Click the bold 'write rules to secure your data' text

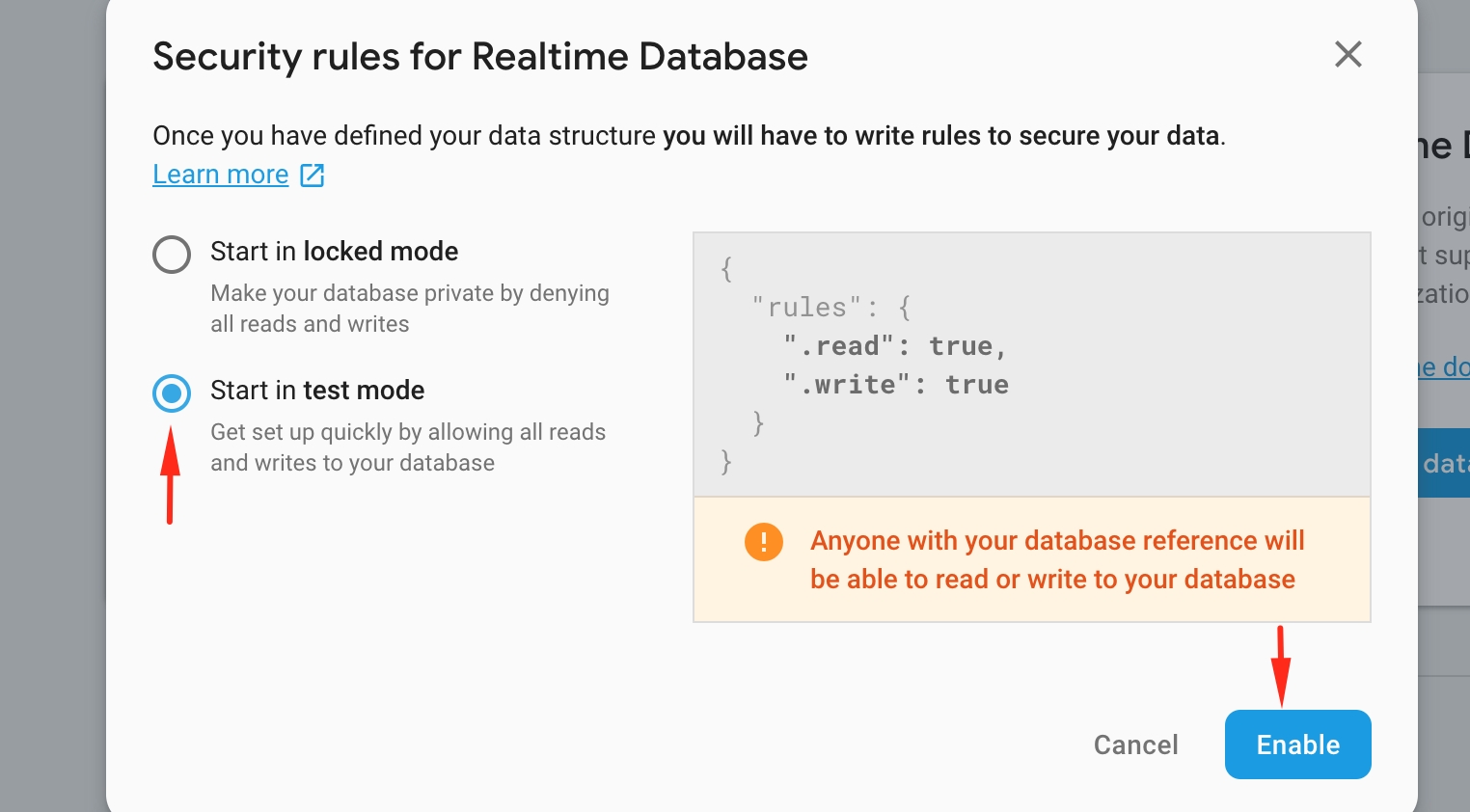pos(942,136)
